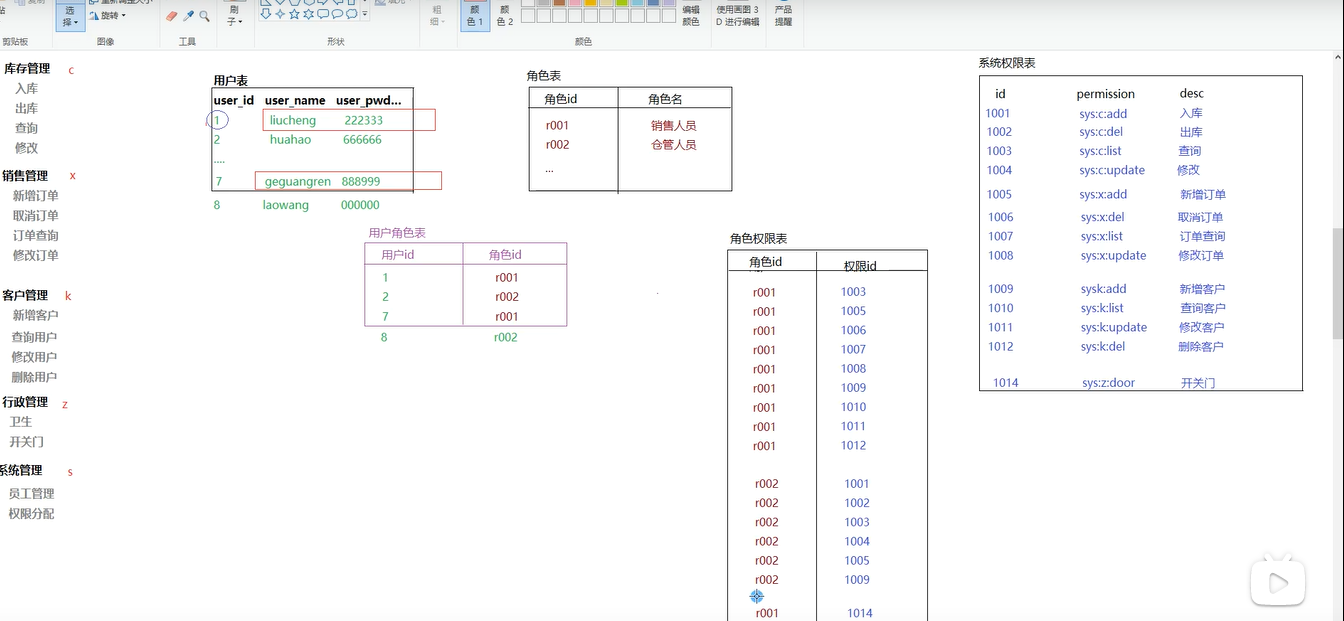The width and height of the screenshot is (1344, 621).
Task: Activate the Magnifier zoom tool
Action: 205,16
